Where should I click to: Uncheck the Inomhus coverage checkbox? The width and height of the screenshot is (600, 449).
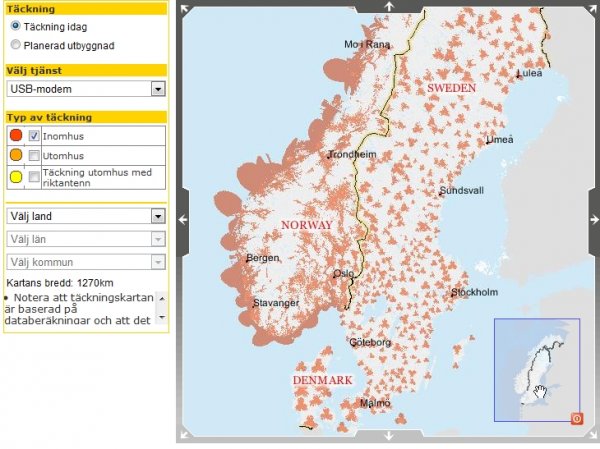click(x=34, y=135)
